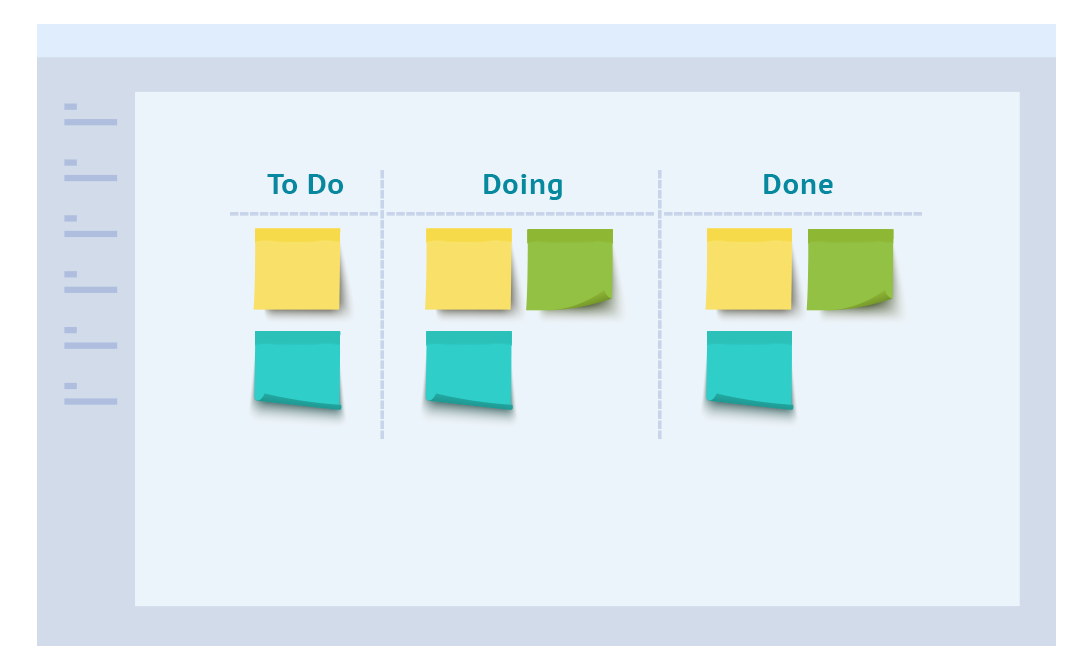Select the fifth left sidebar item
The image size is (1092, 670).
pyautogui.click(x=90, y=339)
